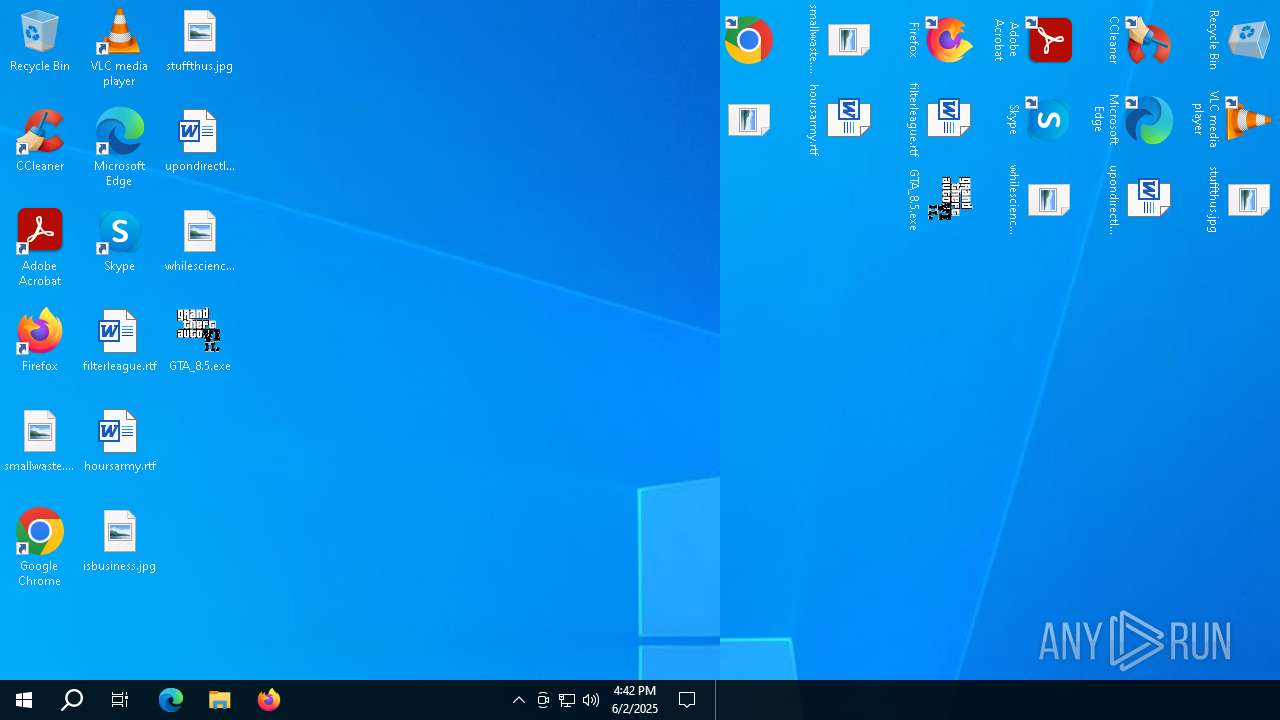Select the upright upondirectl... Word document
The width and height of the screenshot is (1280, 720).
199,142
